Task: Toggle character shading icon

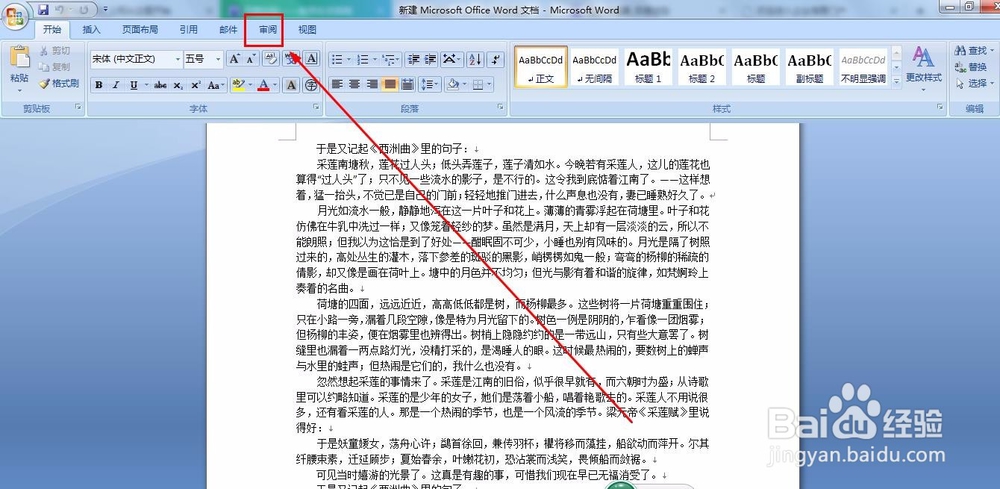Action: click(291, 85)
